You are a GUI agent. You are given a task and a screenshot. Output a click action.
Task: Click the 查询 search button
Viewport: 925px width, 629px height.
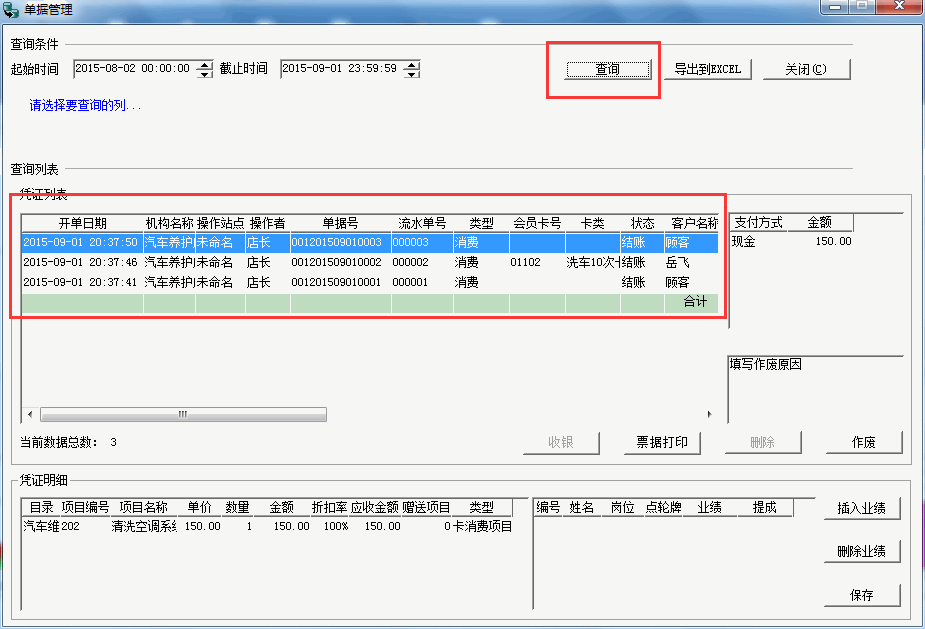coord(608,69)
